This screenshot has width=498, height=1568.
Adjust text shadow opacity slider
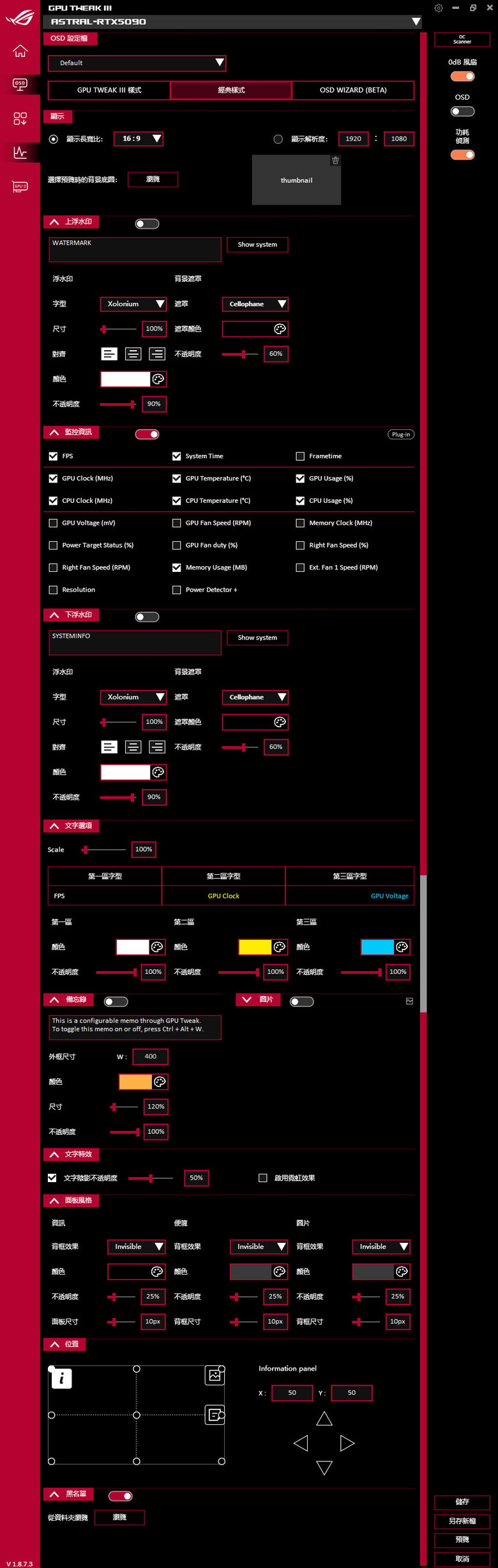(151, 1178)
